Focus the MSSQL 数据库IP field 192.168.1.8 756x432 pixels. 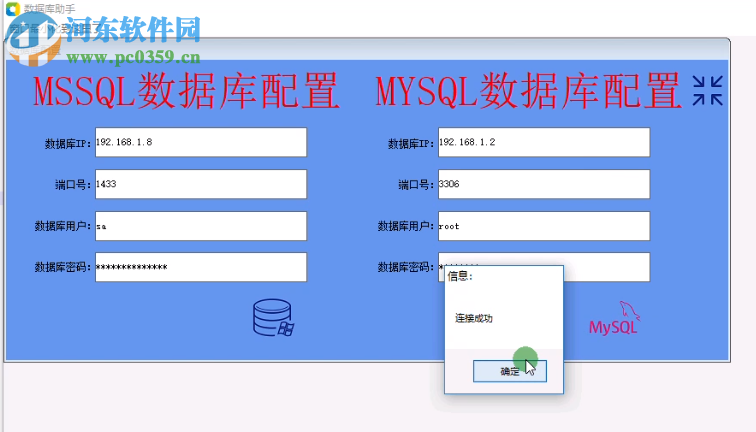(x=201, y=142)
